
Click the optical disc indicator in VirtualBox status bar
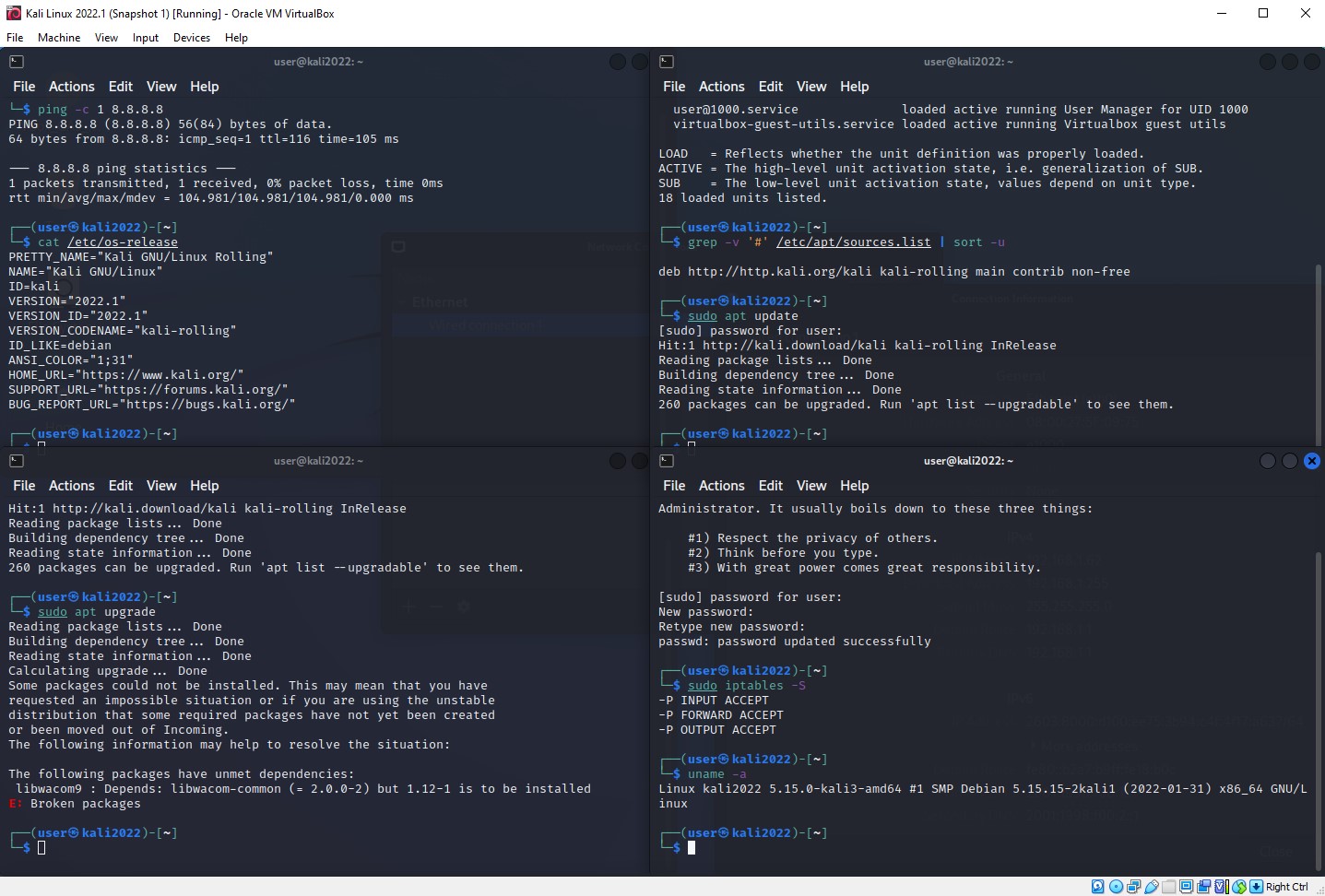[x=1116, y=887]
